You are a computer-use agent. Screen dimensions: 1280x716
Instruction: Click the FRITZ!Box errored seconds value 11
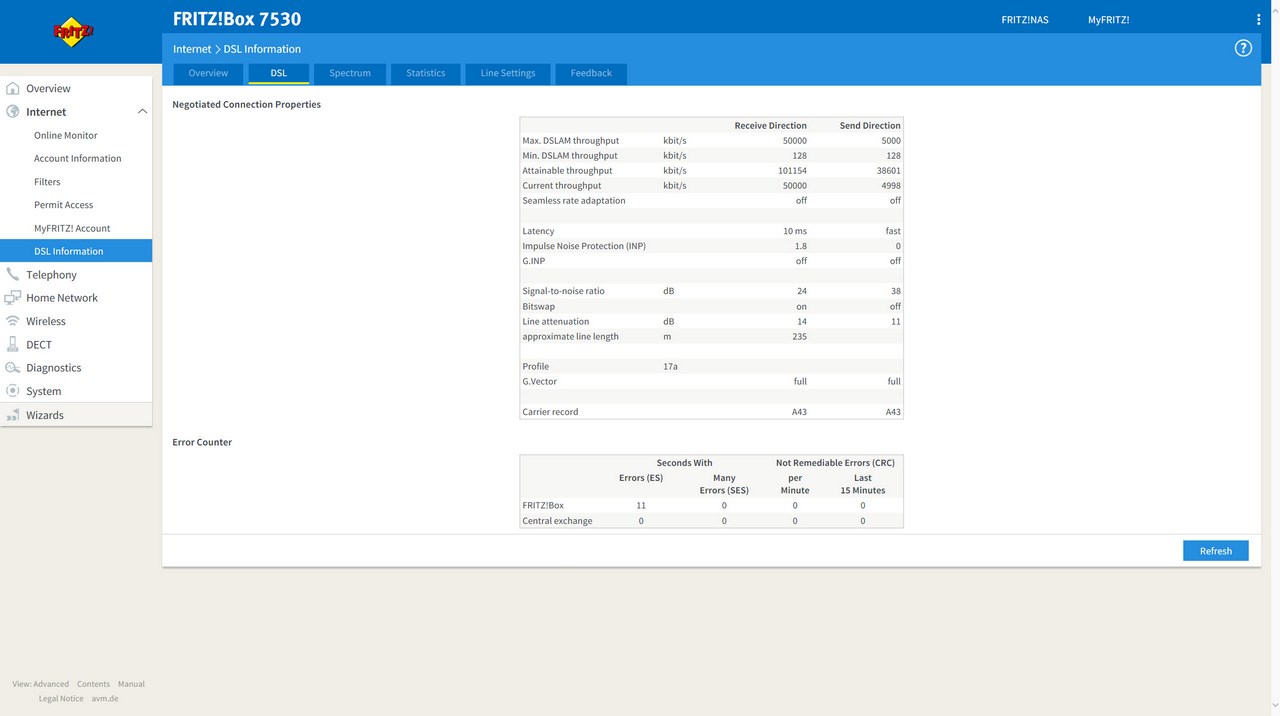click(x=641, y=506)
